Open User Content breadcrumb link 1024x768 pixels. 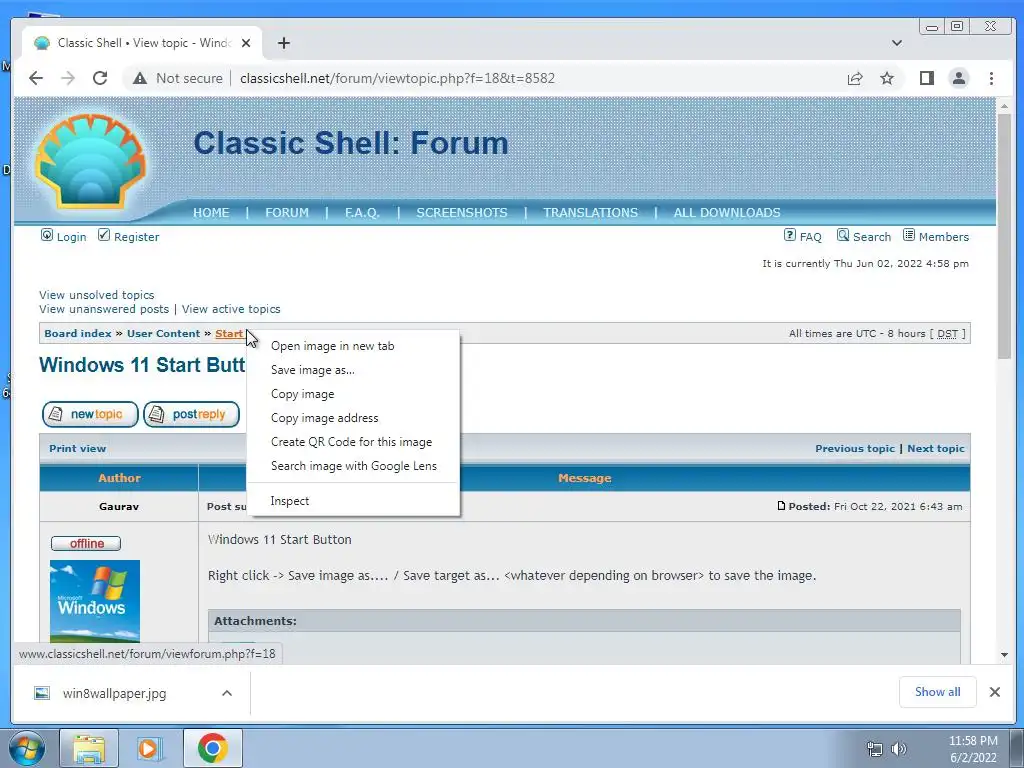point(163,334)
